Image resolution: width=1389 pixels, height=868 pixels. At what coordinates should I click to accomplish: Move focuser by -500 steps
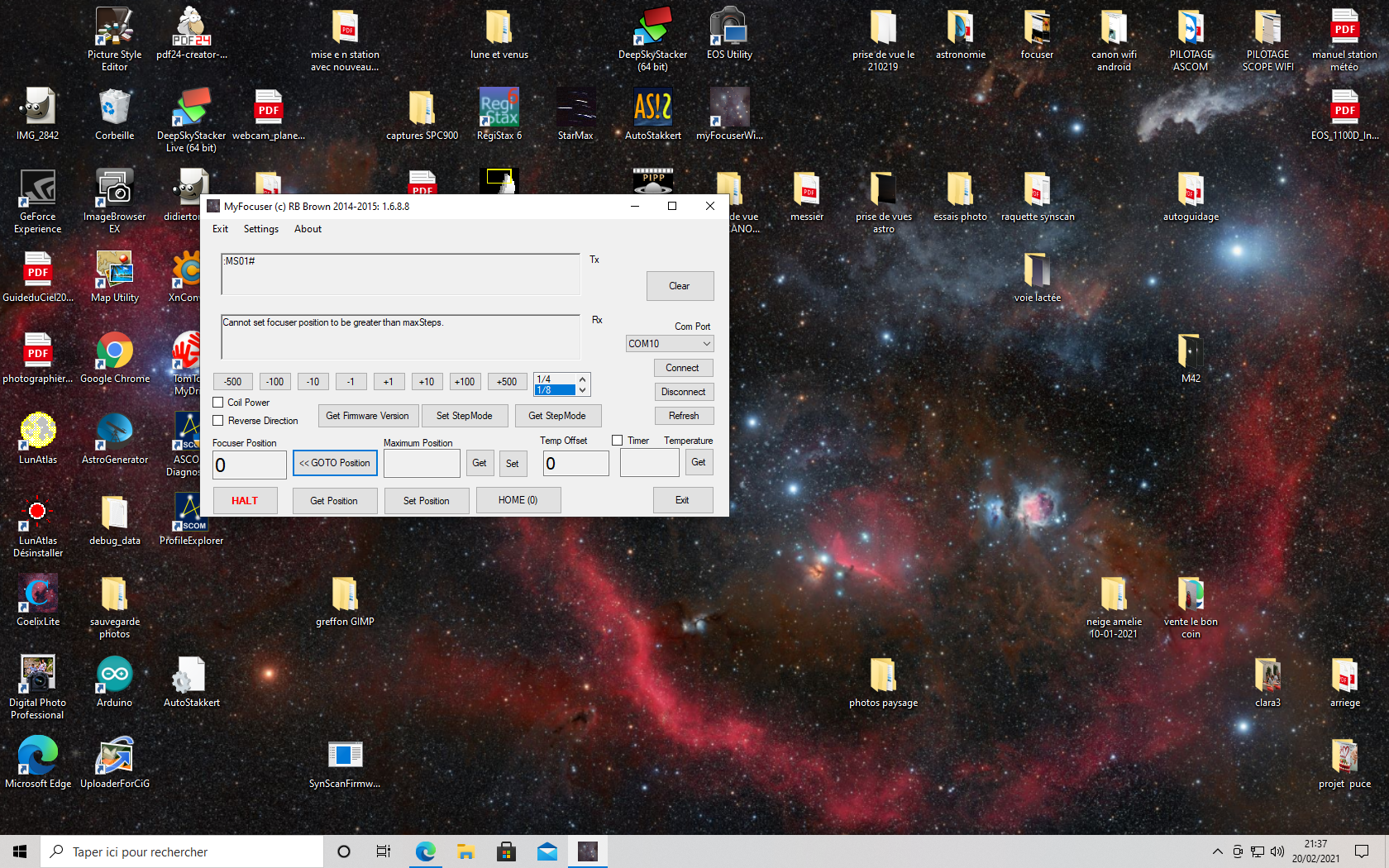pos(233,382)
